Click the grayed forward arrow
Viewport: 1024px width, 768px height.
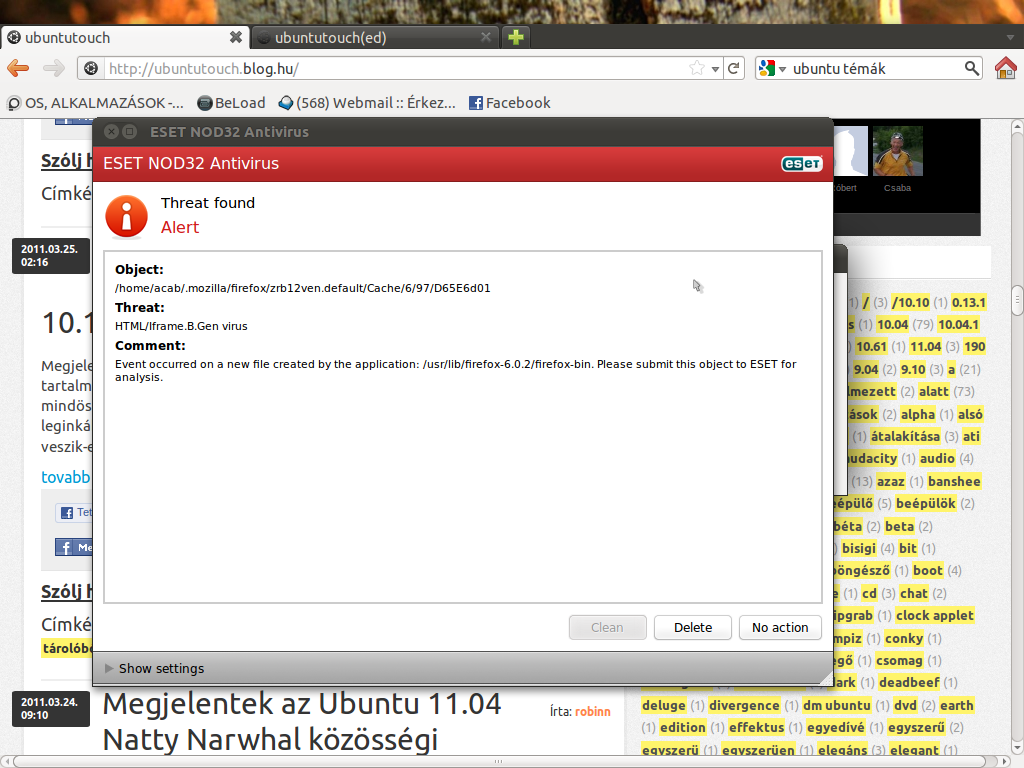coord(54,68)
